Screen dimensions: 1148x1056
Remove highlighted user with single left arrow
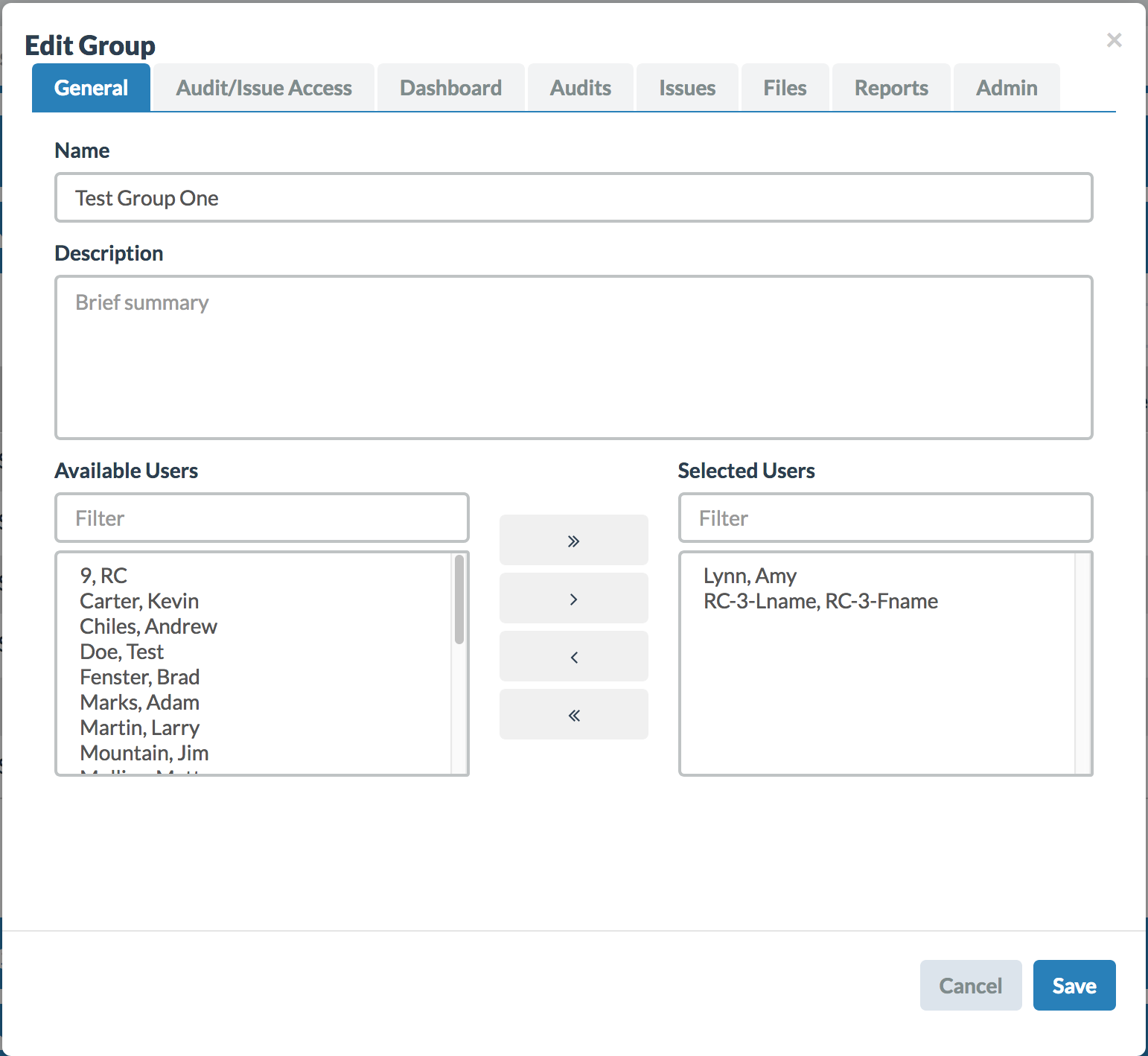573,656
